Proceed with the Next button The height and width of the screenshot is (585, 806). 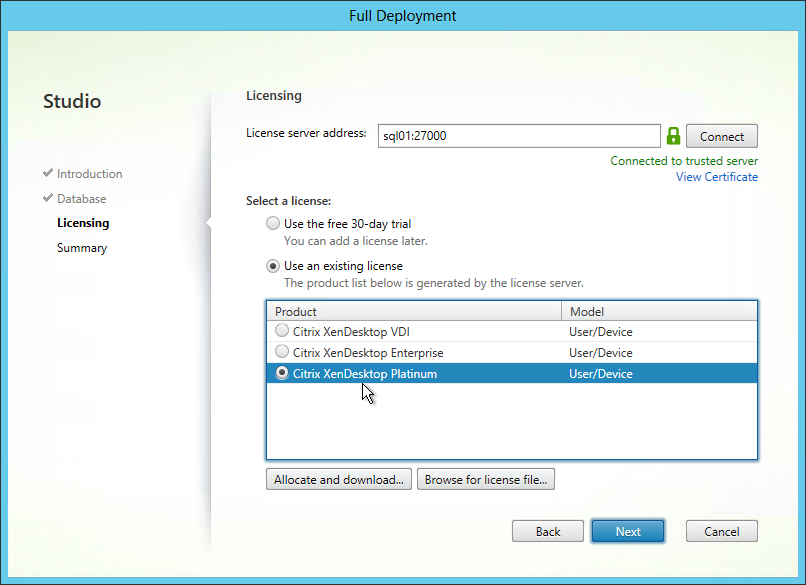click(628, 531)
